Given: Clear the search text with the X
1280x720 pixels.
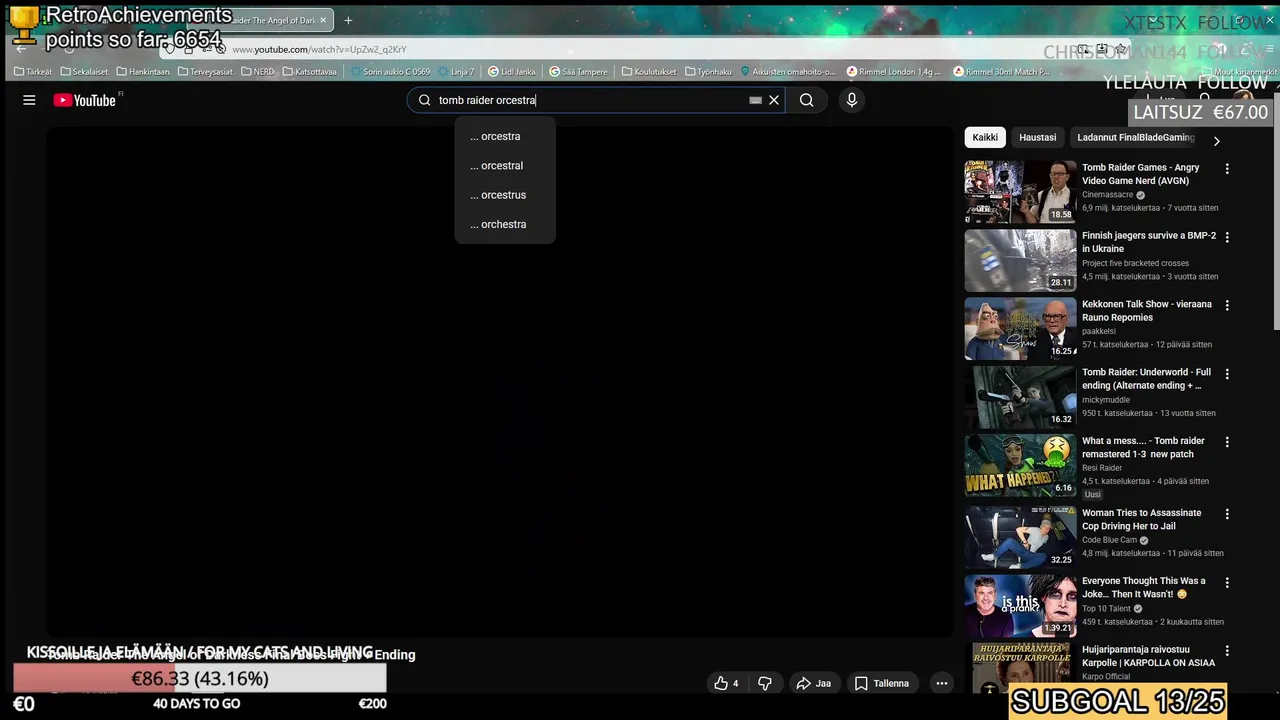Looking at the screenshot, I should tap(774, 100).
